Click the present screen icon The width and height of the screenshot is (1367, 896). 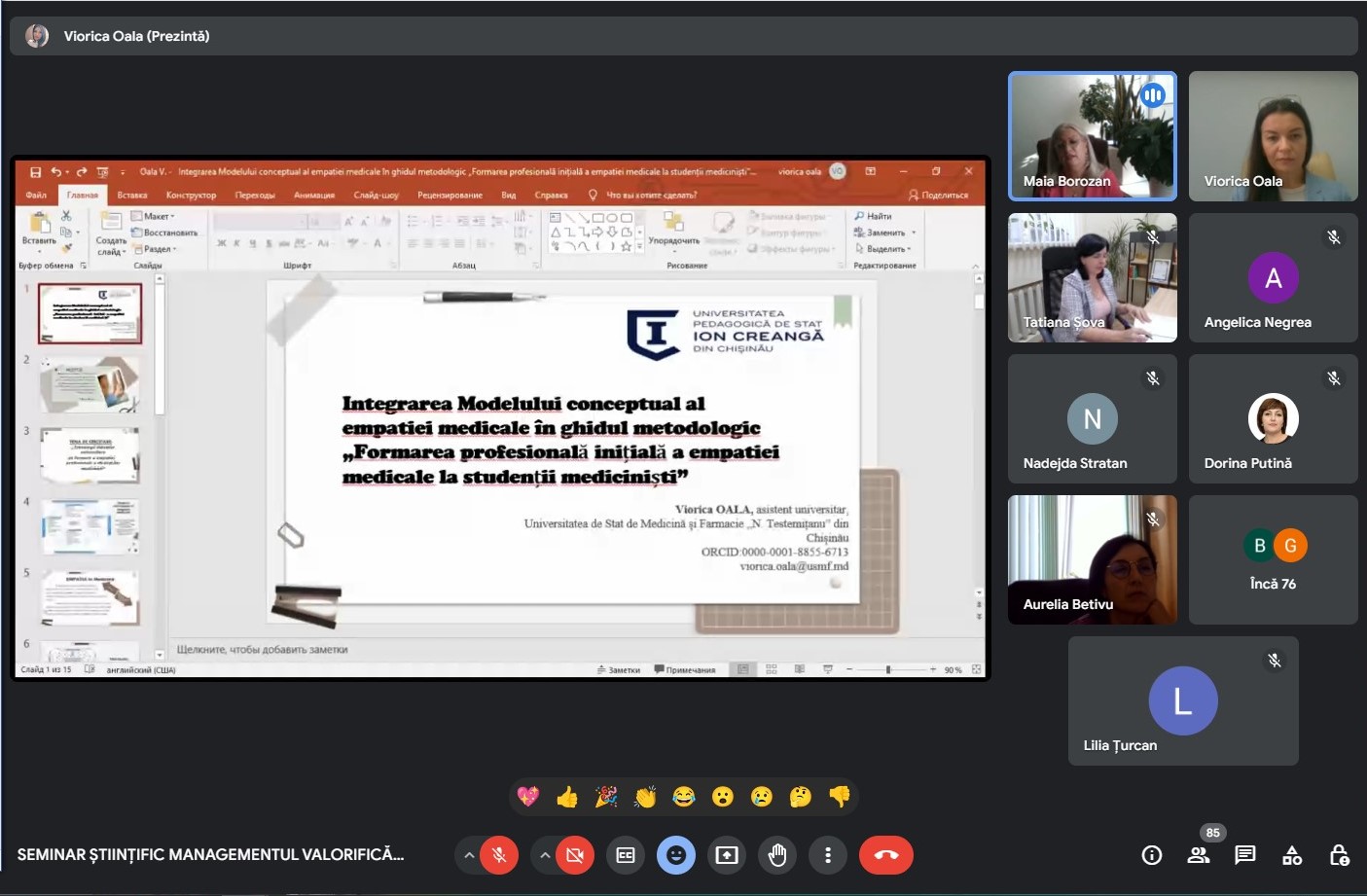[x=727, y=855]
